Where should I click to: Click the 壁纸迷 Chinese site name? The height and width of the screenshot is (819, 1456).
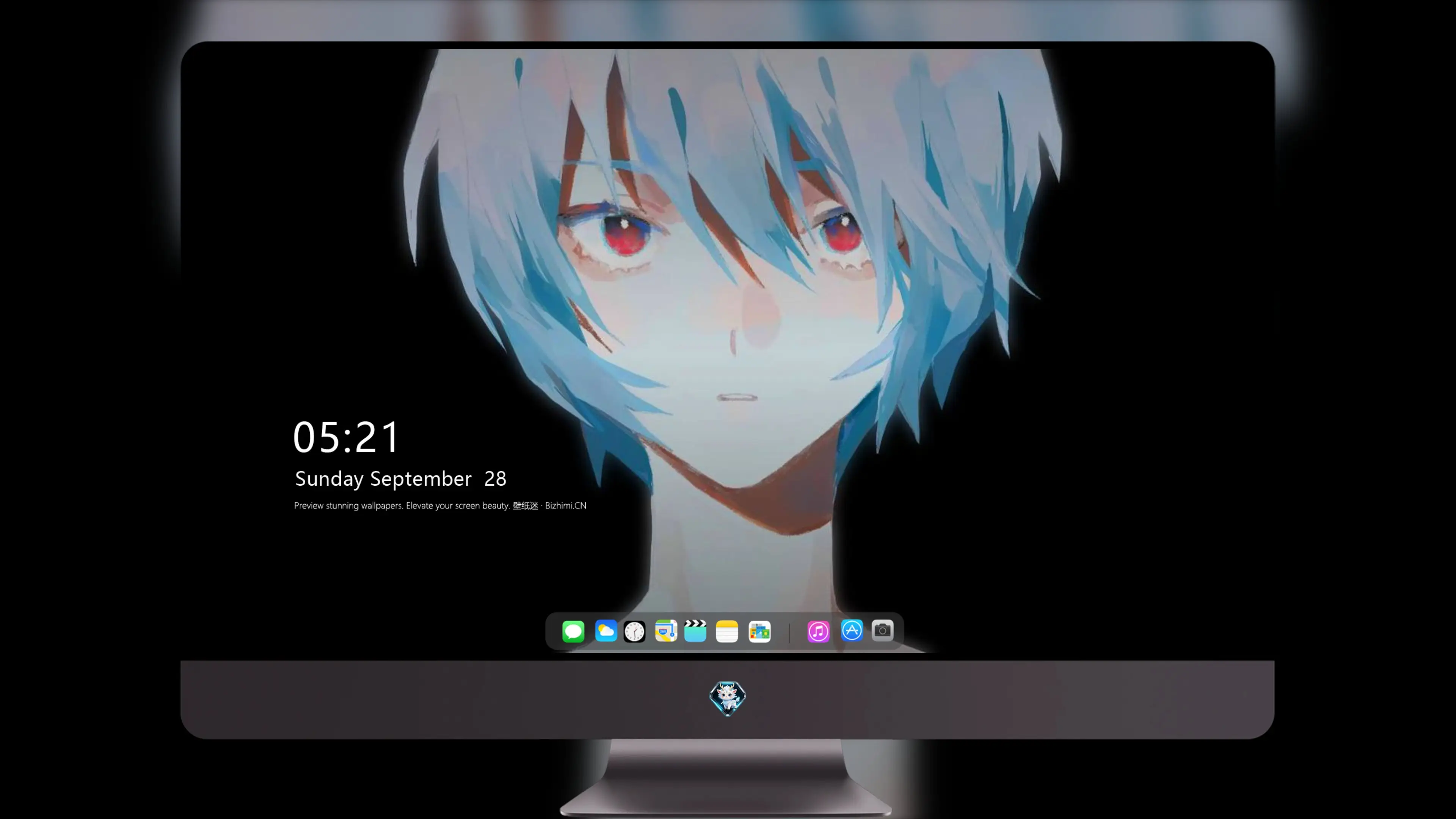tap(526, 506)
